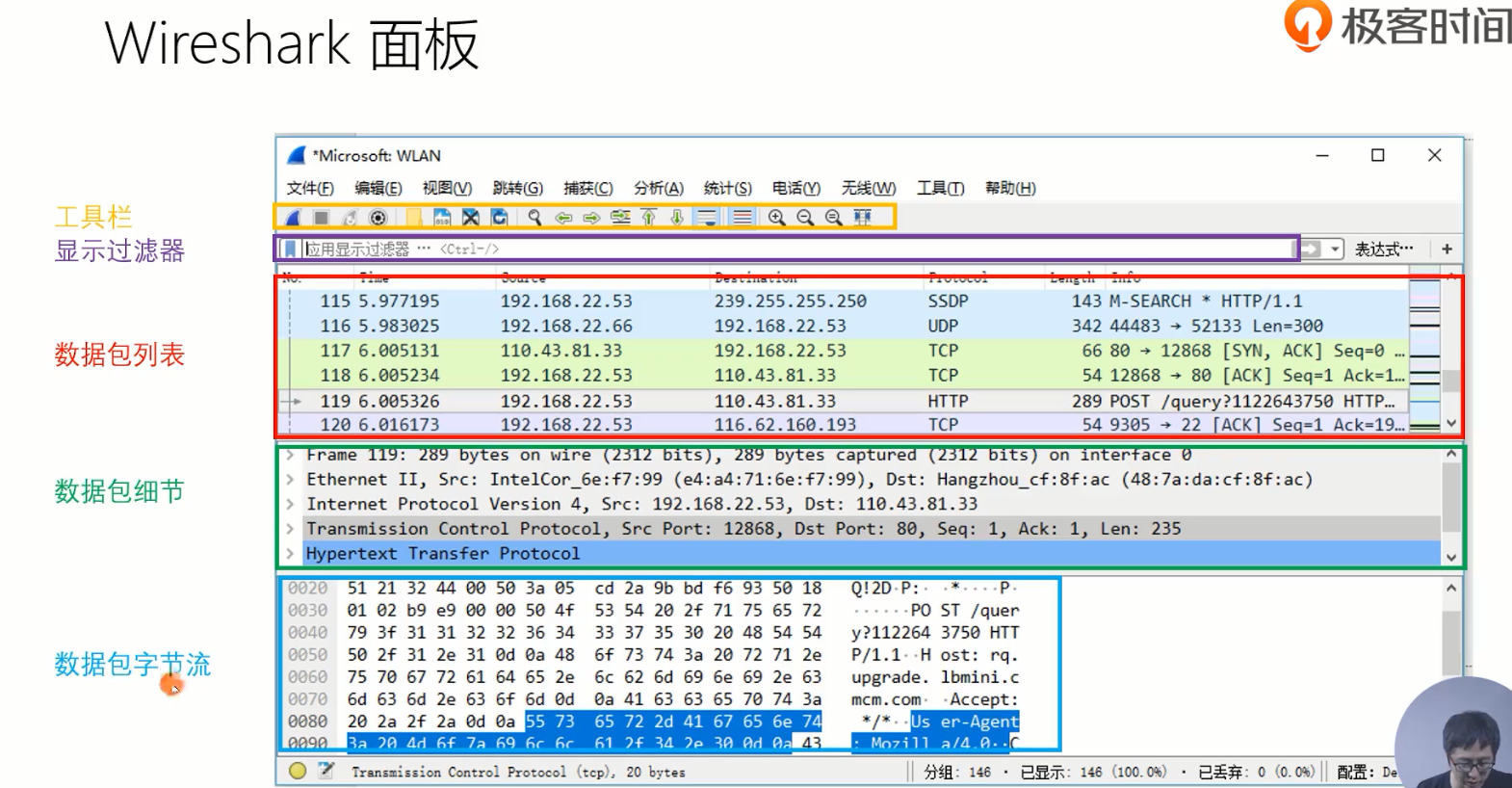Open the 无线(W) menu
The width and height of the screenshot is (1512, 788).
click(x=869, y=188)
